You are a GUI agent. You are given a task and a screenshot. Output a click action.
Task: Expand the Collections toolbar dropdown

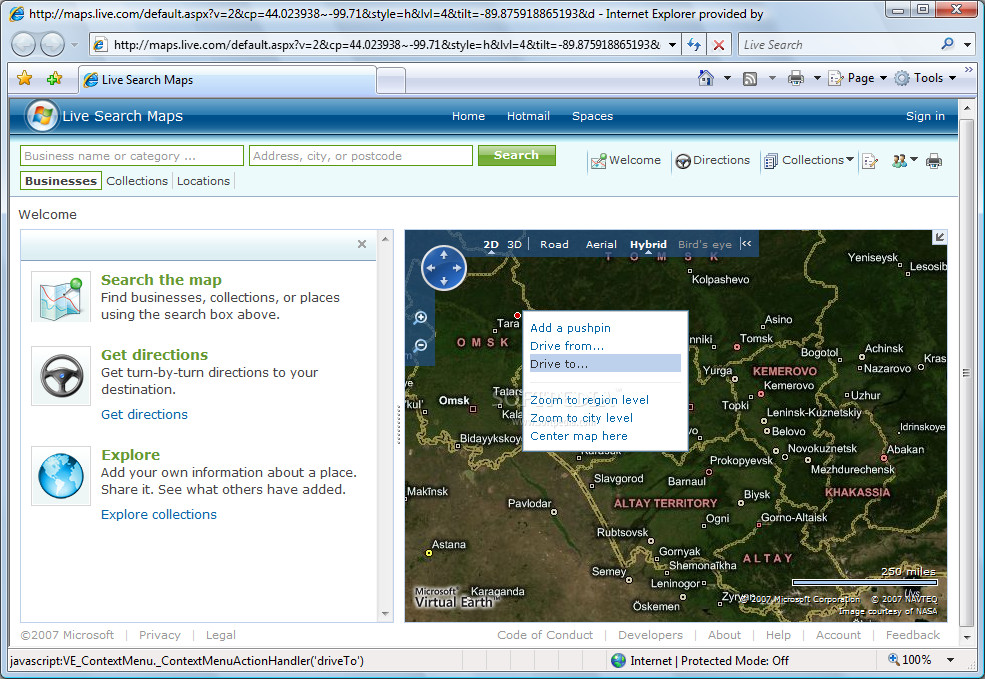[x=850, y=160]
